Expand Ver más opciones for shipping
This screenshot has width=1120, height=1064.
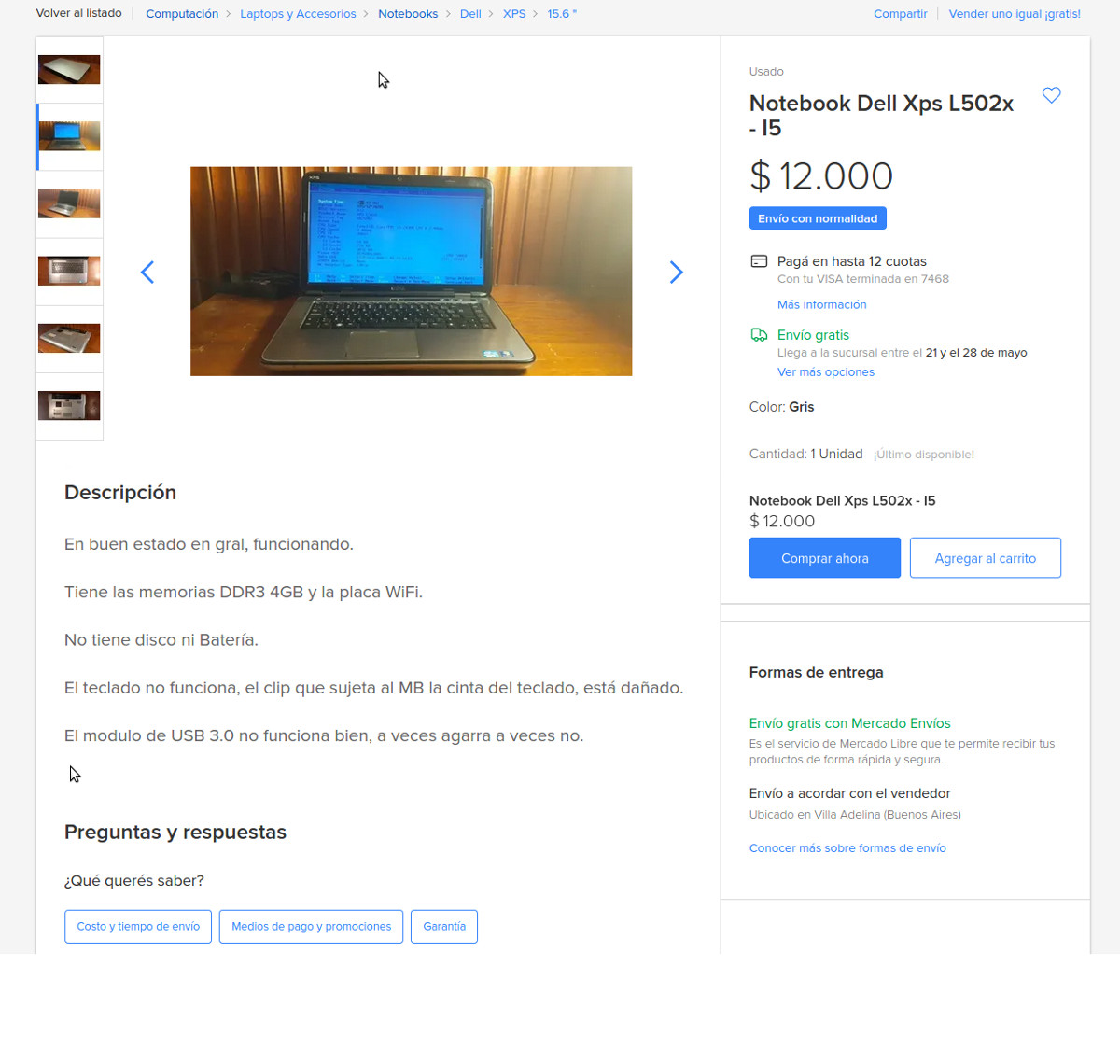click(825, 371)
